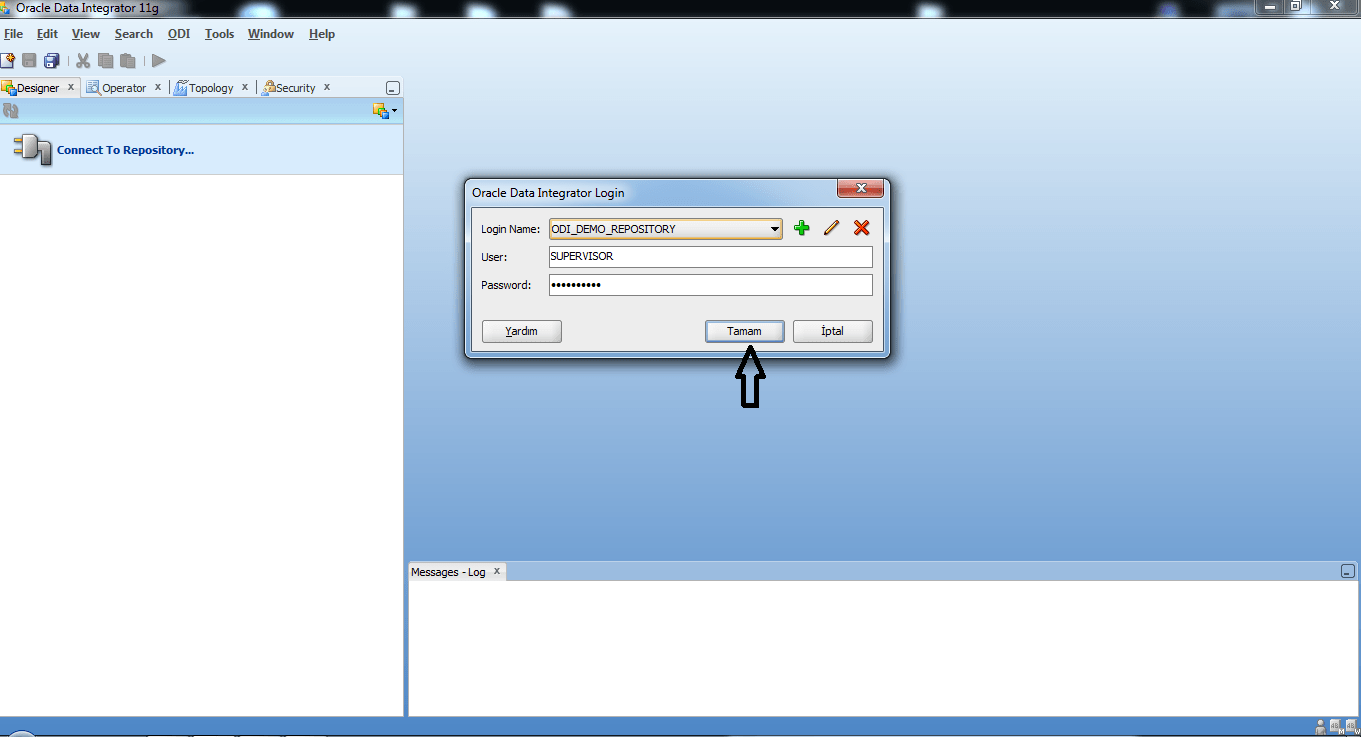Switch to the Topology tab

point(210,87)
